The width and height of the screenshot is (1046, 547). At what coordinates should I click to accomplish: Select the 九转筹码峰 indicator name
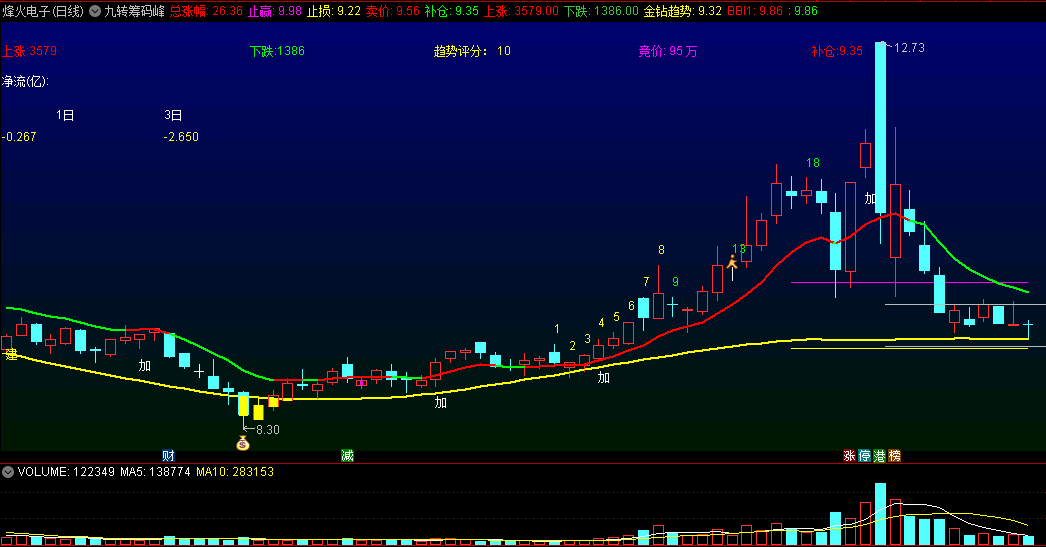[x=134, y=11]
